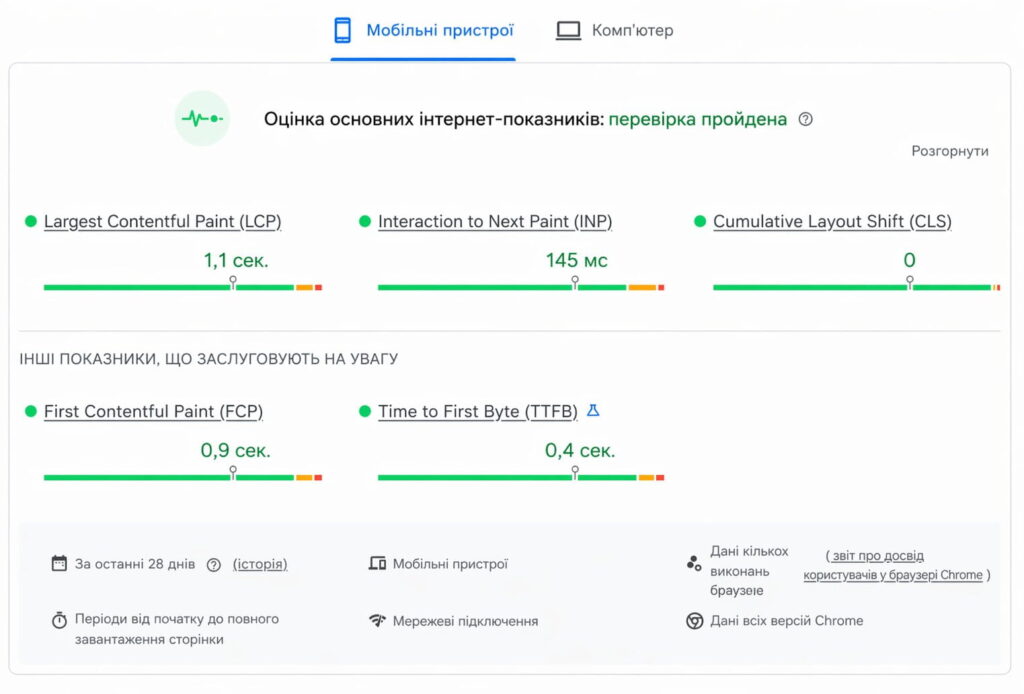Open the Time to First Byte (TTFB) link
This screenshot has height=694, width=1024.
pyautogui.click(x=478, y=412)
